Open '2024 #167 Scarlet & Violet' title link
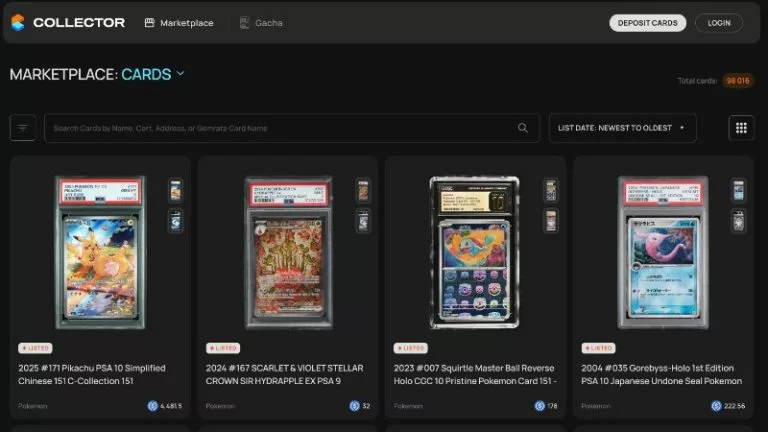Viewport: 768px width, 432px height. point(285,374)
